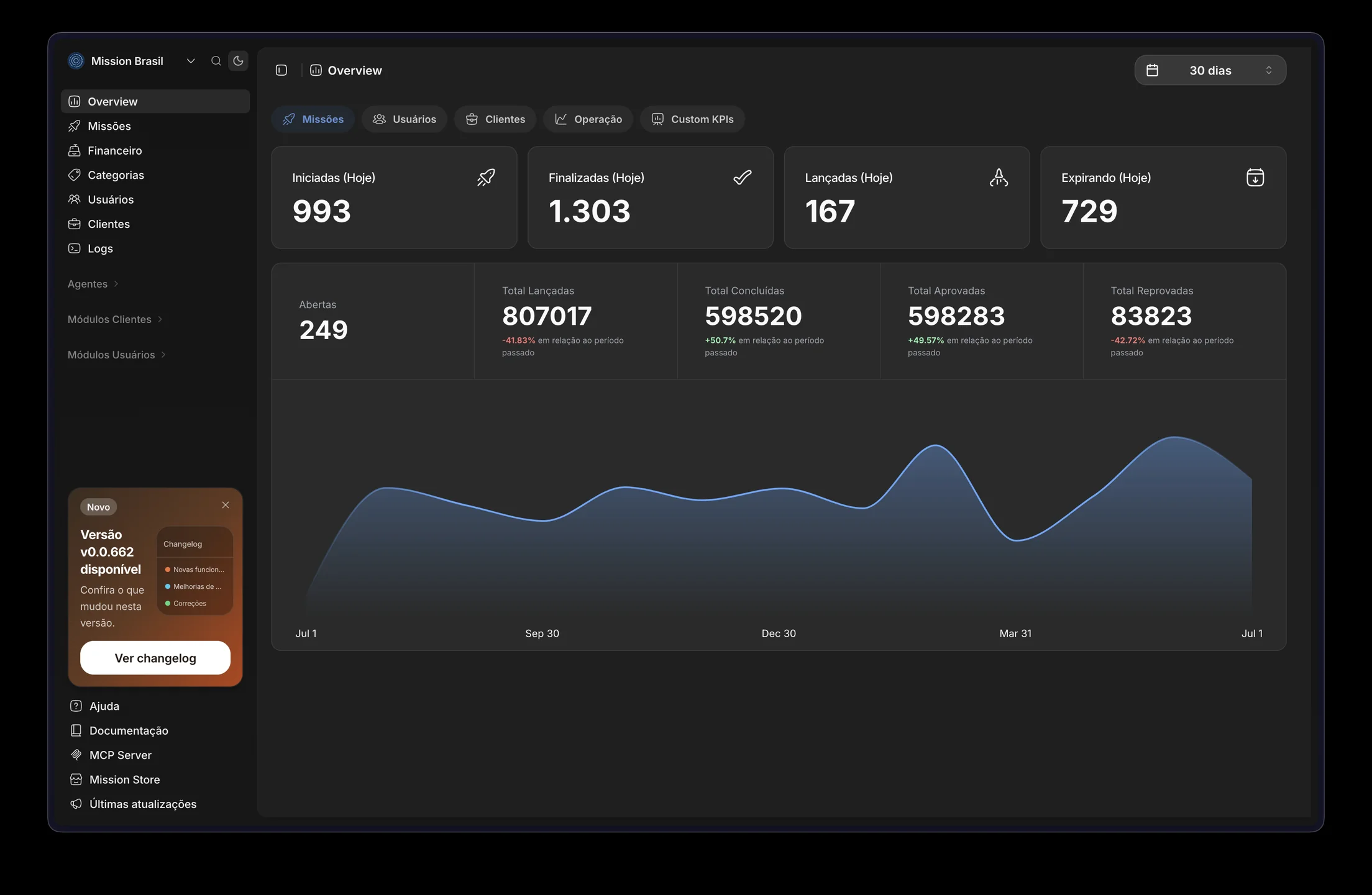The width and height of the screenshot is (1372, 895).
Task: Switch to the Usuários tab
Action: (405, 119)
